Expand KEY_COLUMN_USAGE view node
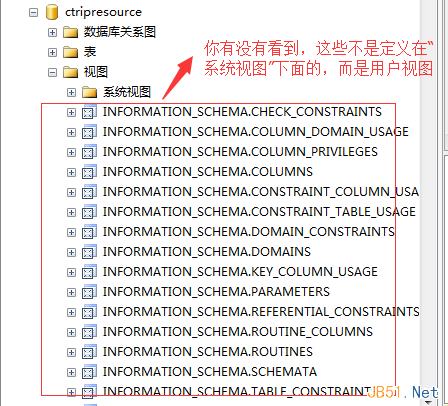 point(71,272)
